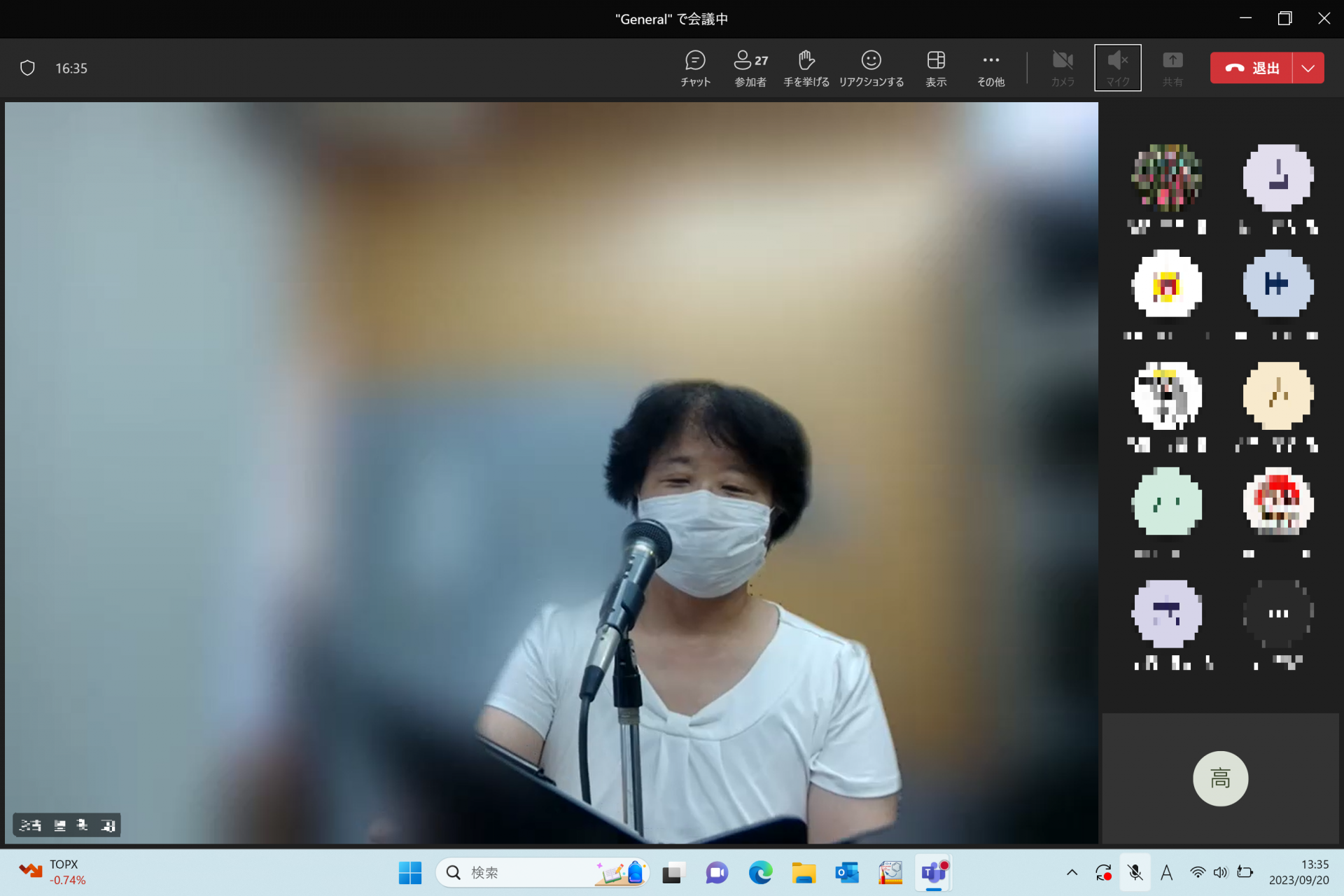Image resolution: width=1344 pixels, height=896 pixels.
Task: Open the Snipping Tool taskbar icon
Action: [x=890, y=873]
